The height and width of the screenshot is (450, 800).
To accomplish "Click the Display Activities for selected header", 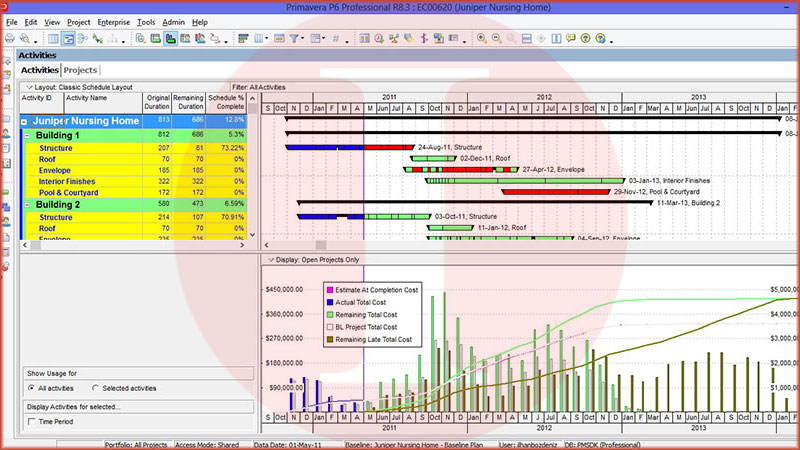I will [138, 407].
